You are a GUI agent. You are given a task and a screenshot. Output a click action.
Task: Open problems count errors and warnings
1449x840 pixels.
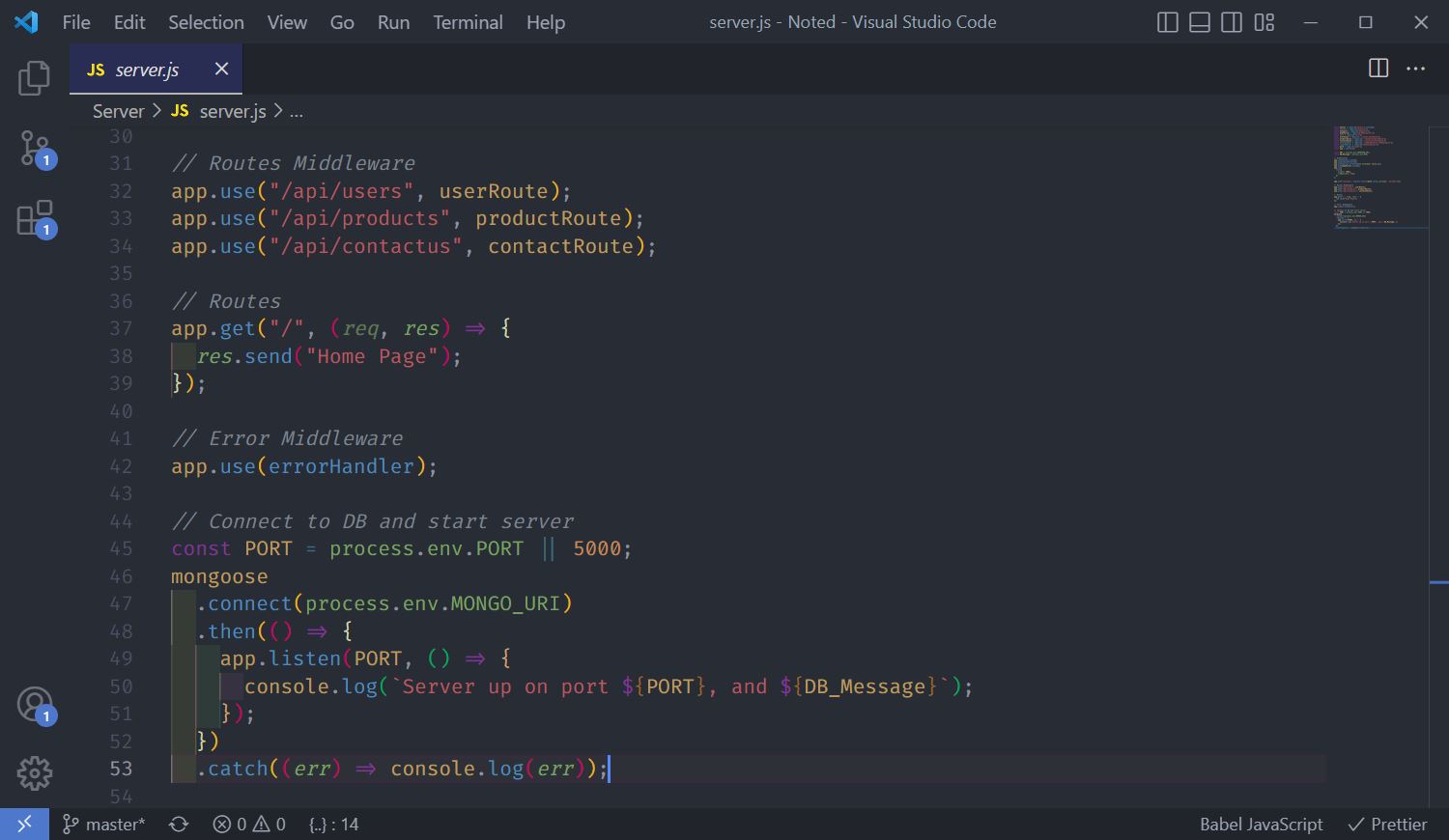click(x=249, y=824)
